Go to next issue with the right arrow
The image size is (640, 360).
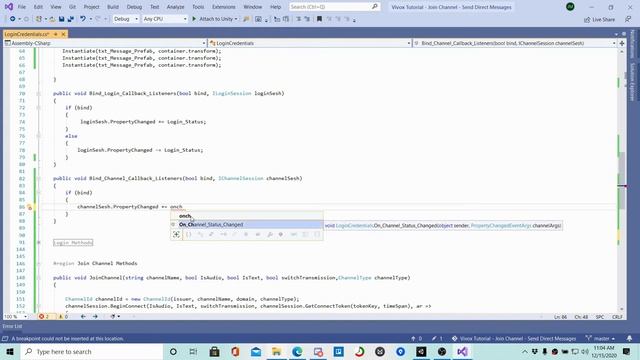coord(95,317)
